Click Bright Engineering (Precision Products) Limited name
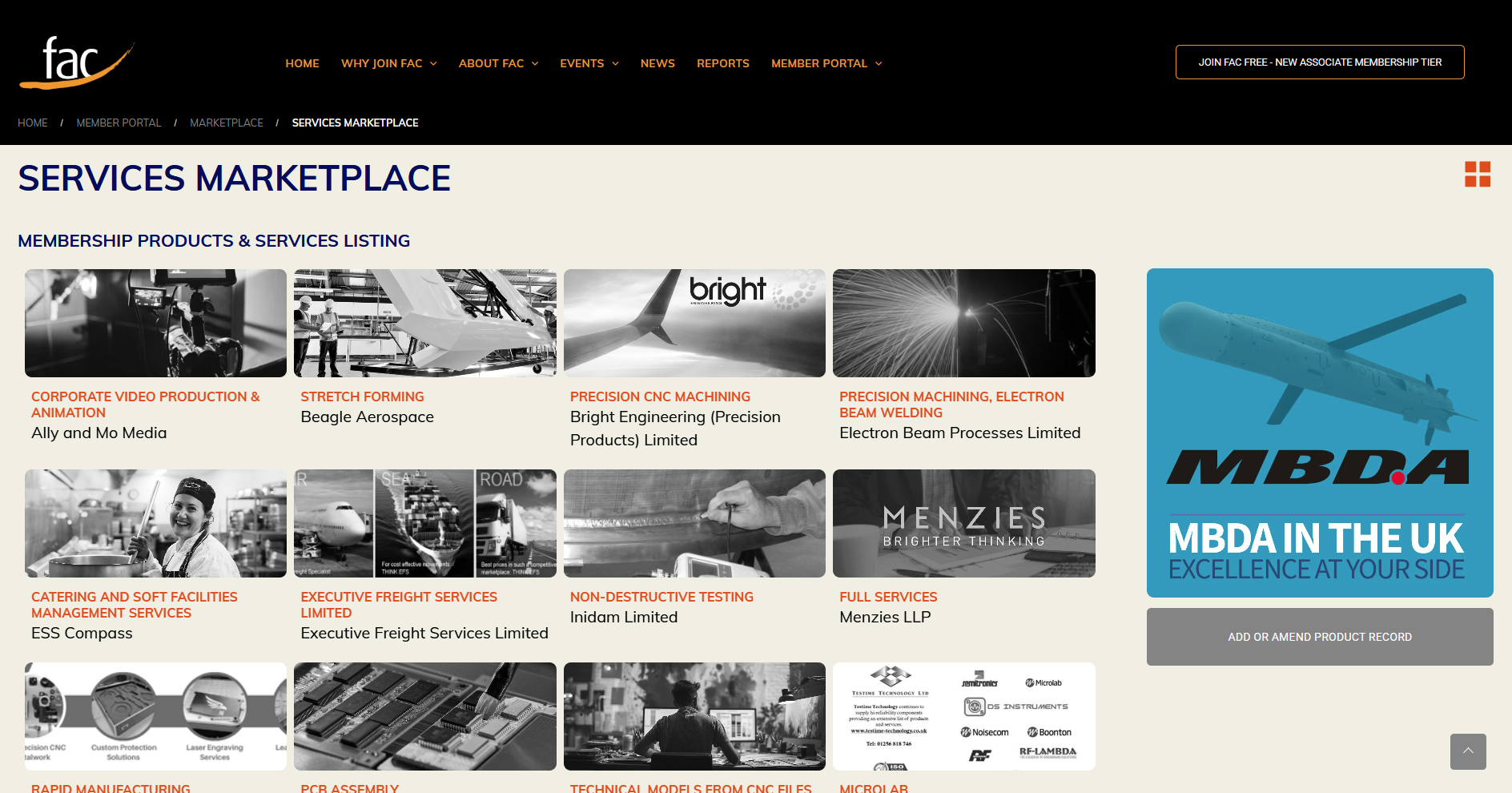 [x=675, y=429]
